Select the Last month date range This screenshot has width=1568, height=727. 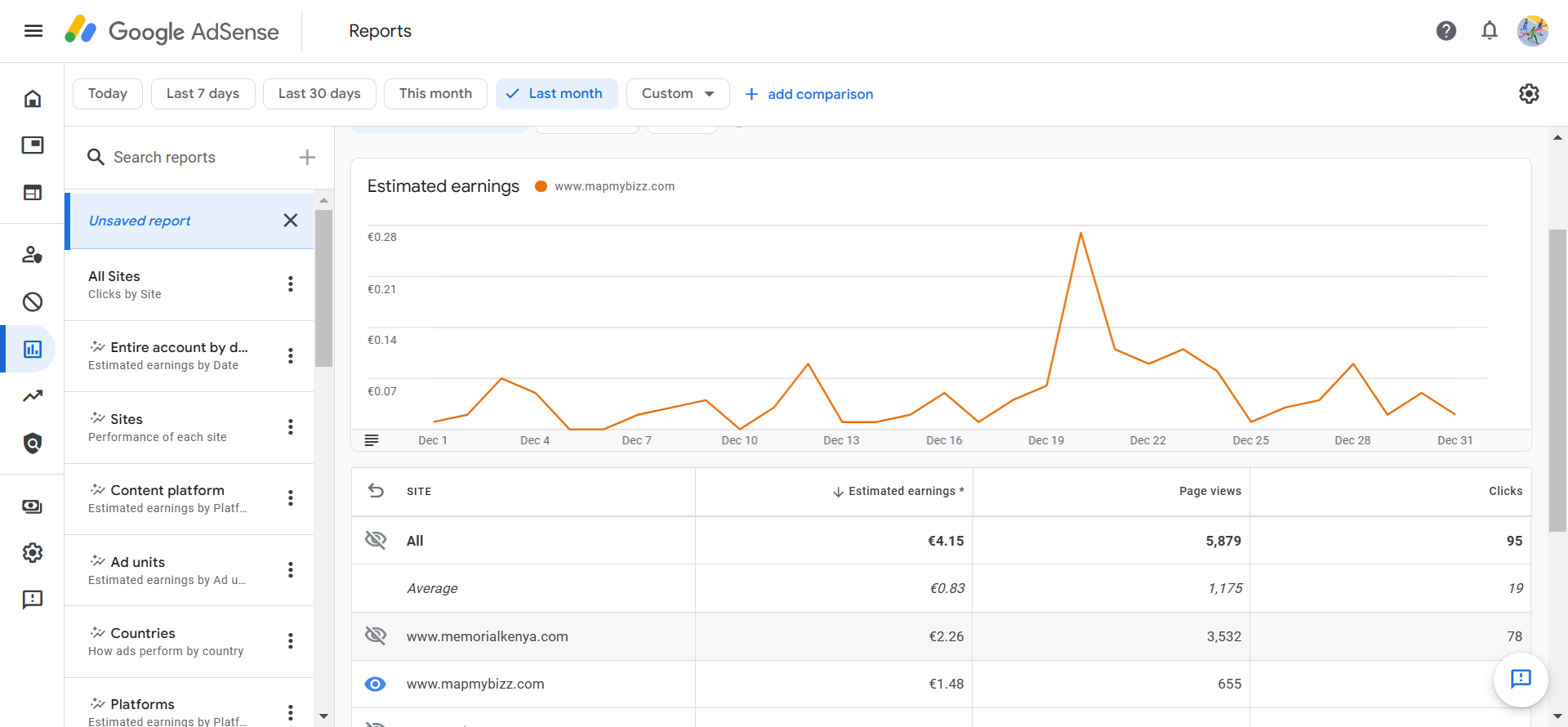click(556, 94)
